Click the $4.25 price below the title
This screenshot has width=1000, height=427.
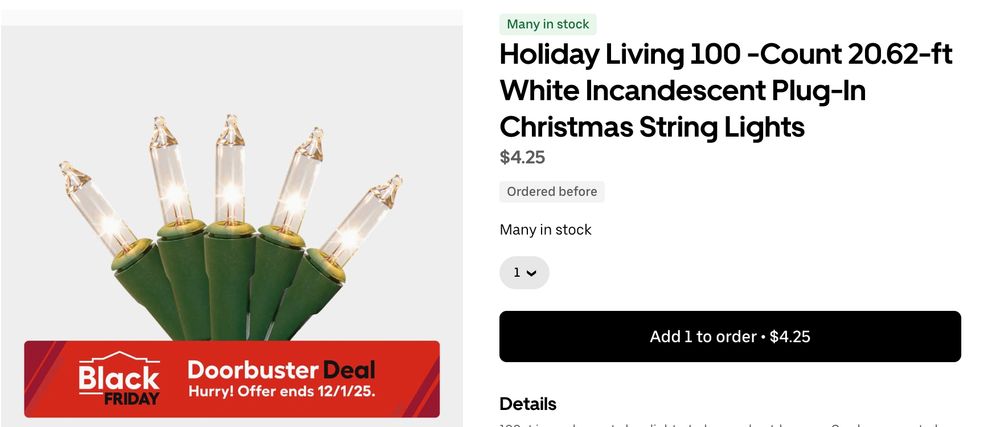(x=522, y=157)
